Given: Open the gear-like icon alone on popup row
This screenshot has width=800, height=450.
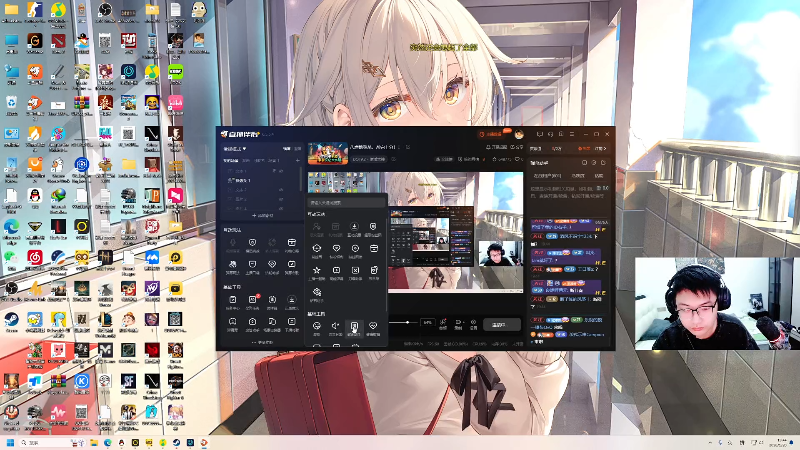Looking at the screenshot, I should click(x=316, y=292).
